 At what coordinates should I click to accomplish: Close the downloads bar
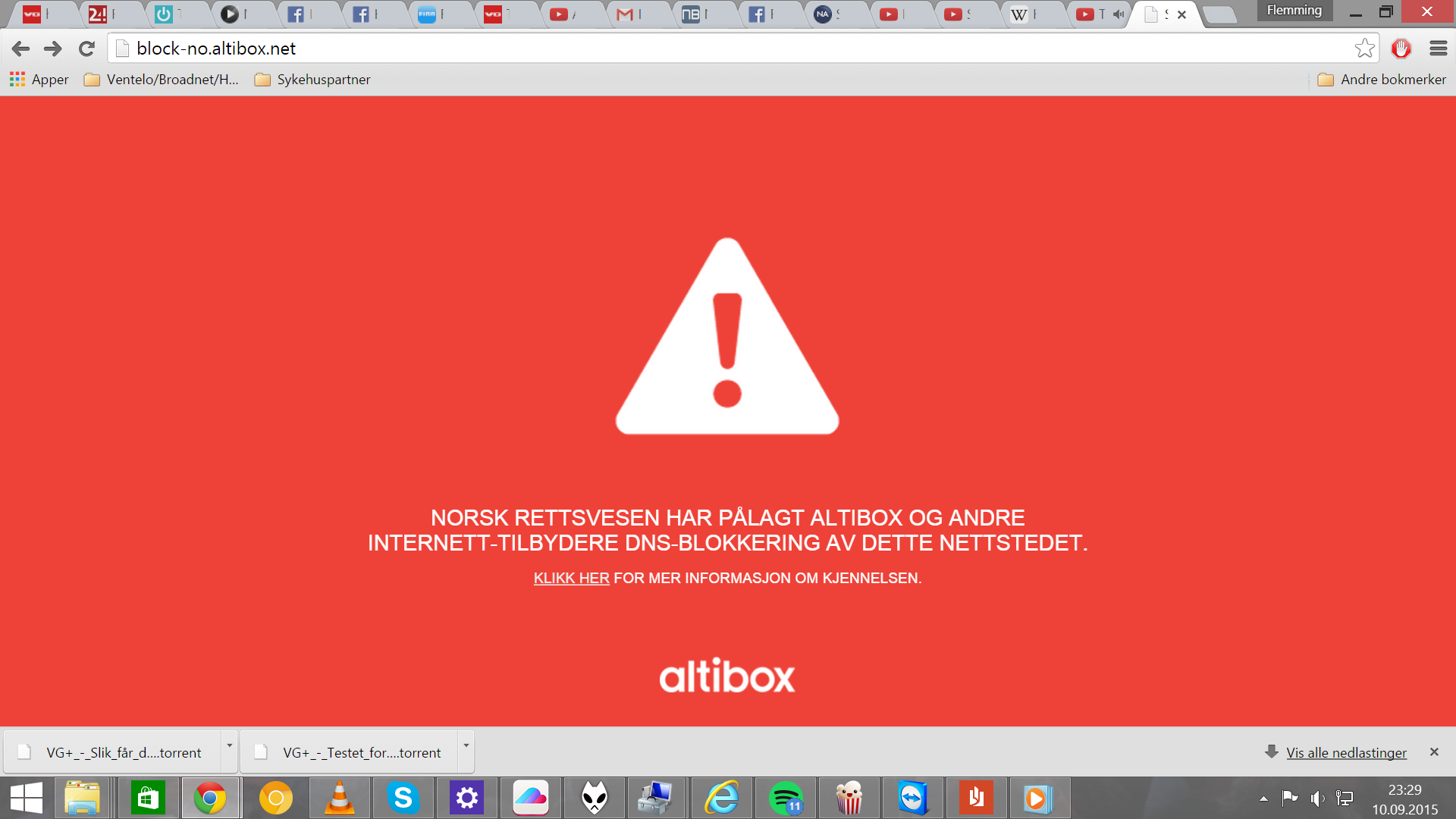(x=1434, y=752)
